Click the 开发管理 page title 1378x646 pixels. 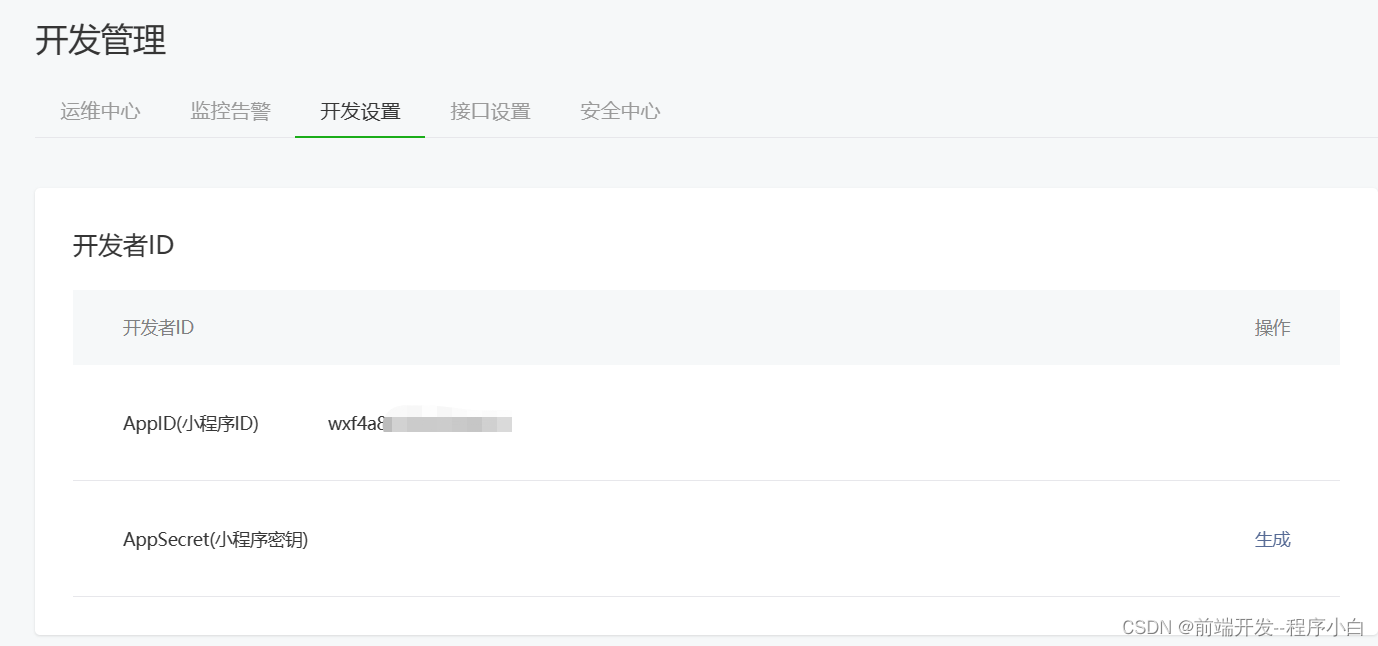pyautogui.click(x=100, y=40)
